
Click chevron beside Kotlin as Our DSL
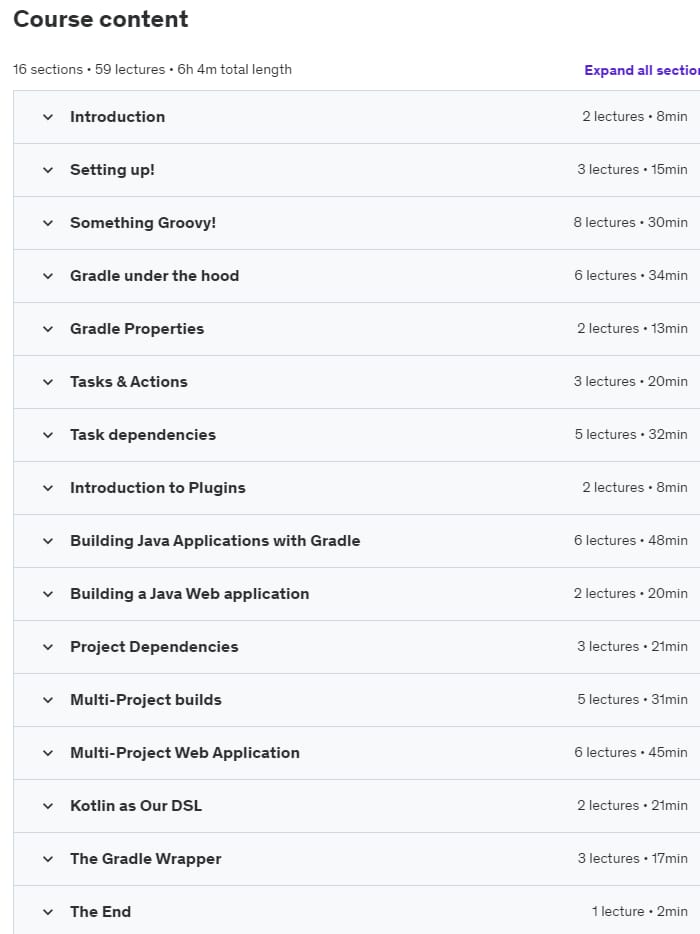[x=48, y=806]
